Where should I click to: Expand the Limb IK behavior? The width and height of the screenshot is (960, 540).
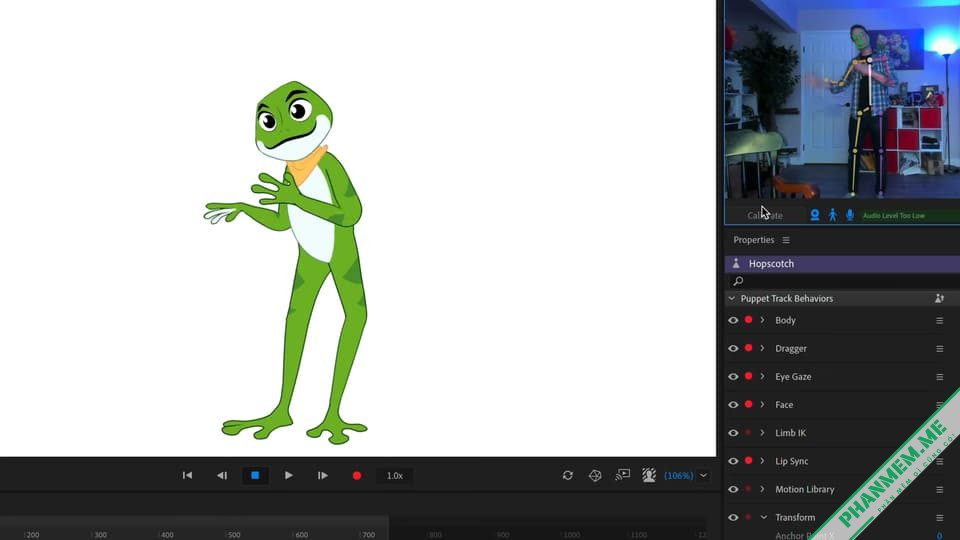[762, 433]
